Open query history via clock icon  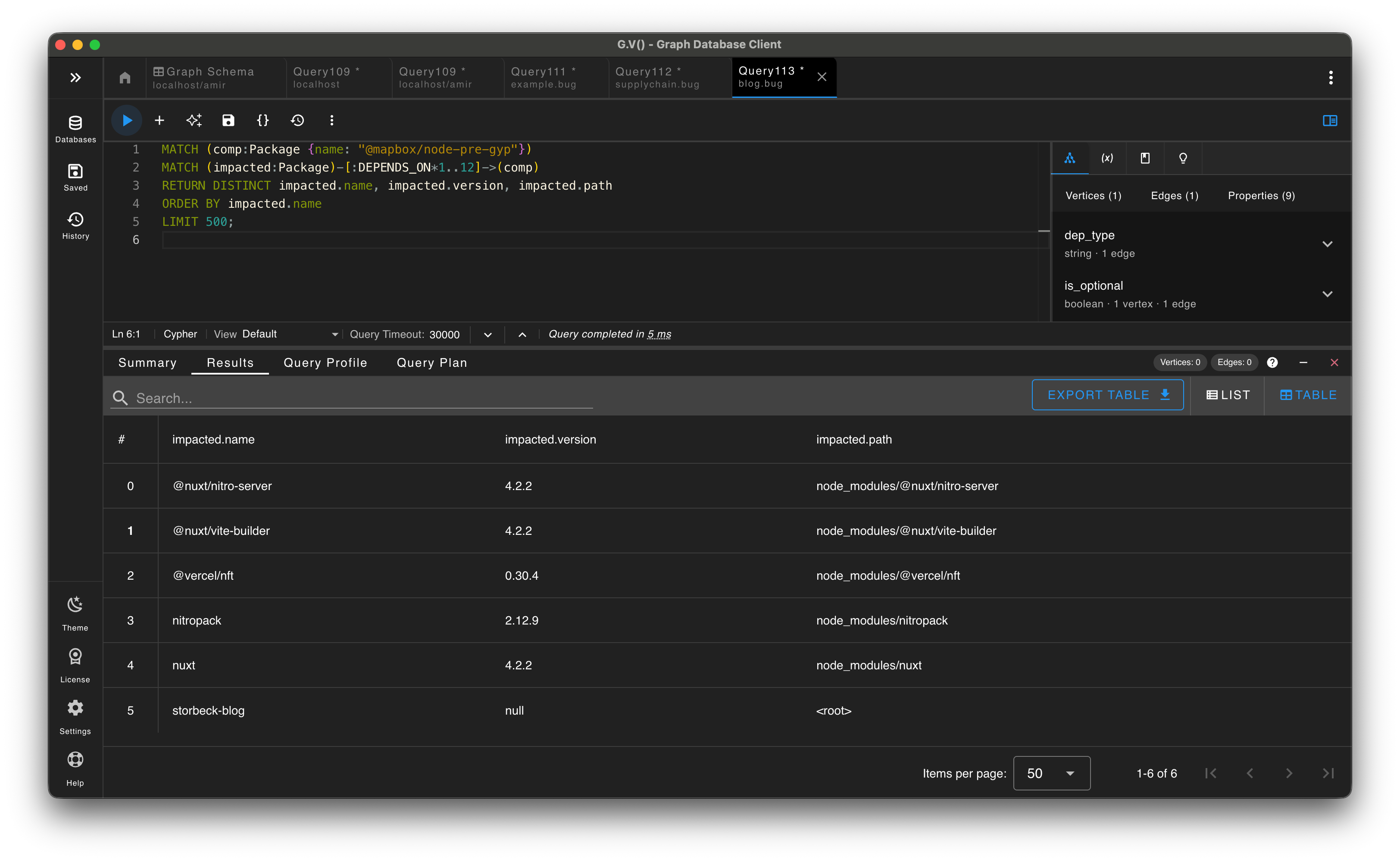coord(297,120)
